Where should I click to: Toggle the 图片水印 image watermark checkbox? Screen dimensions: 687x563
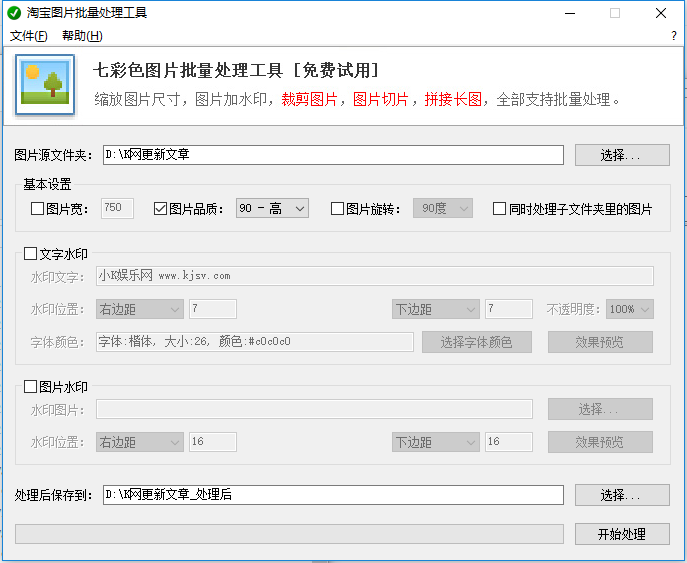[x=30, y=386]
